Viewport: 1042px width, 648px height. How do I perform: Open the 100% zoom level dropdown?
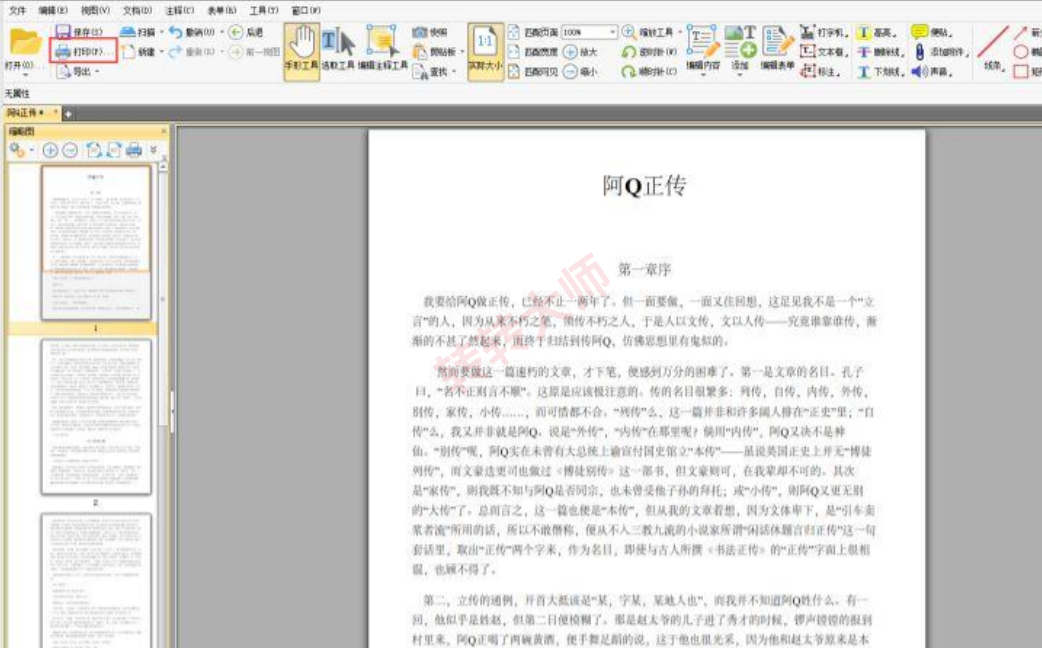pos(612,32)
